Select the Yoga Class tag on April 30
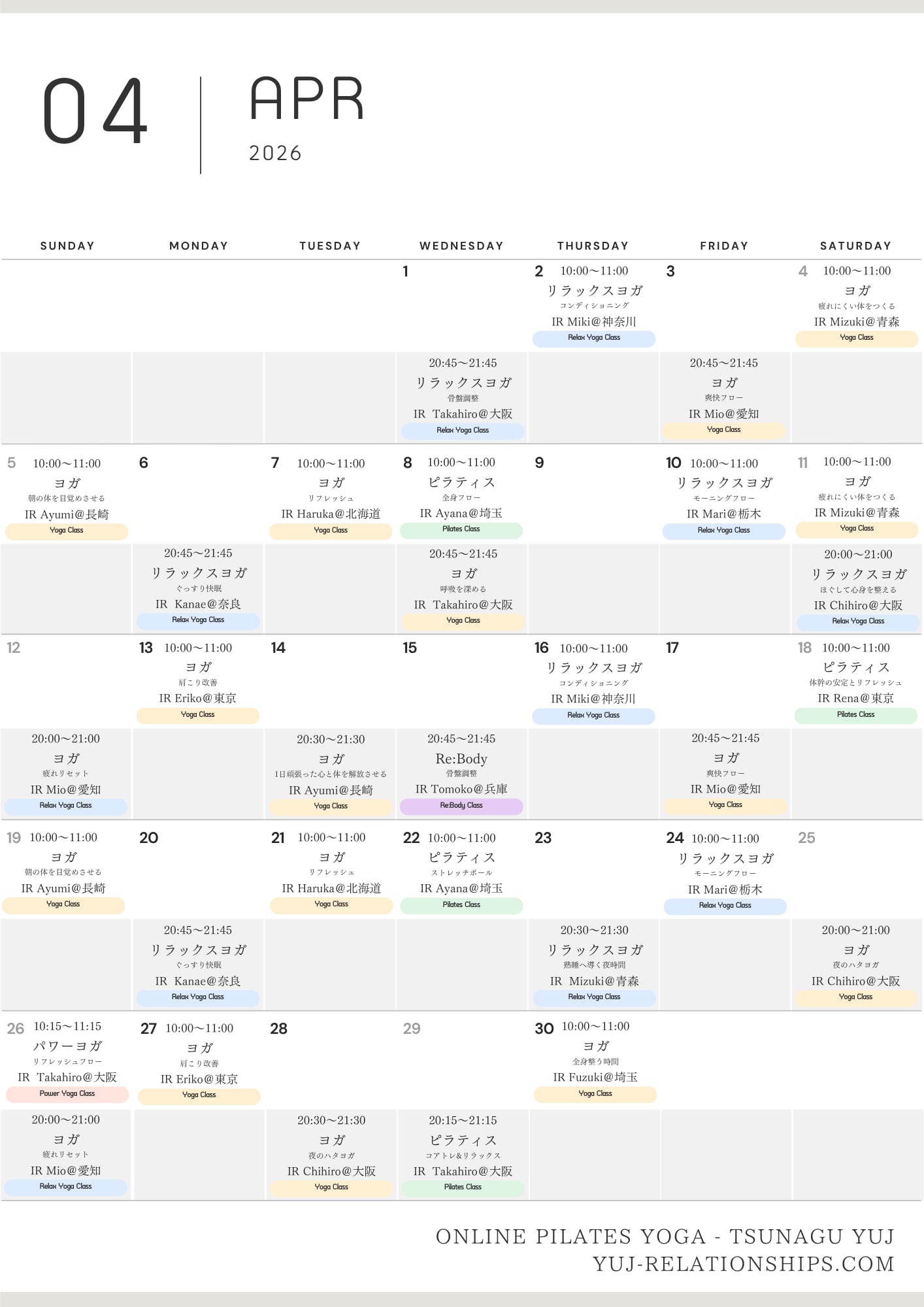 click(595, 1094)
